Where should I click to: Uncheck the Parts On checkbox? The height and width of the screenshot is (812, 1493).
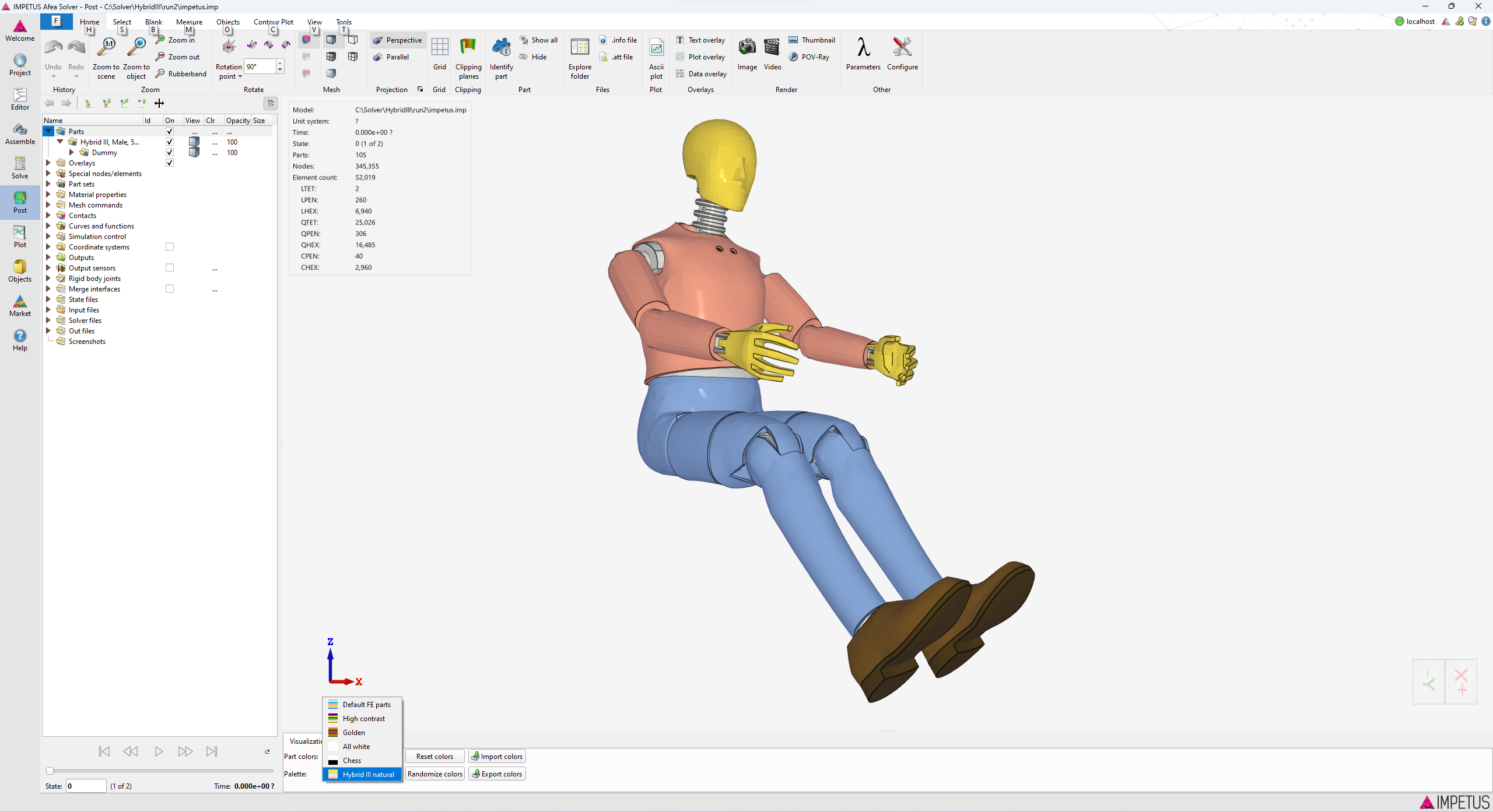[x=170, y=132]
